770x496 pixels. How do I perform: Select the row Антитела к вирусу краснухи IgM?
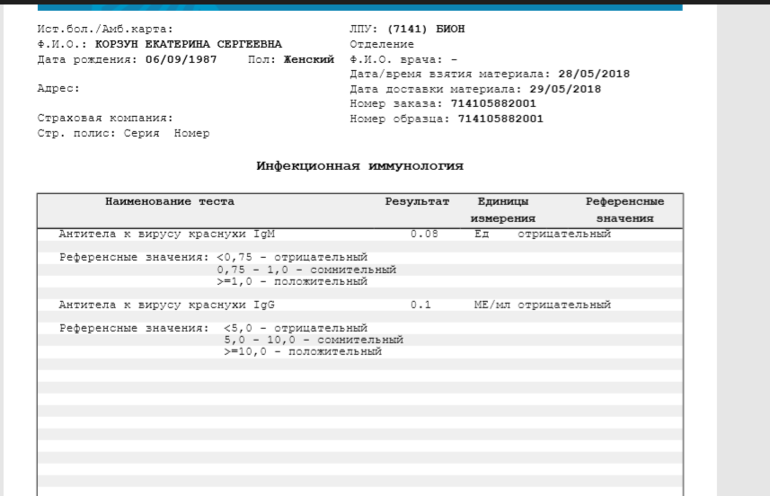point(166,234)
